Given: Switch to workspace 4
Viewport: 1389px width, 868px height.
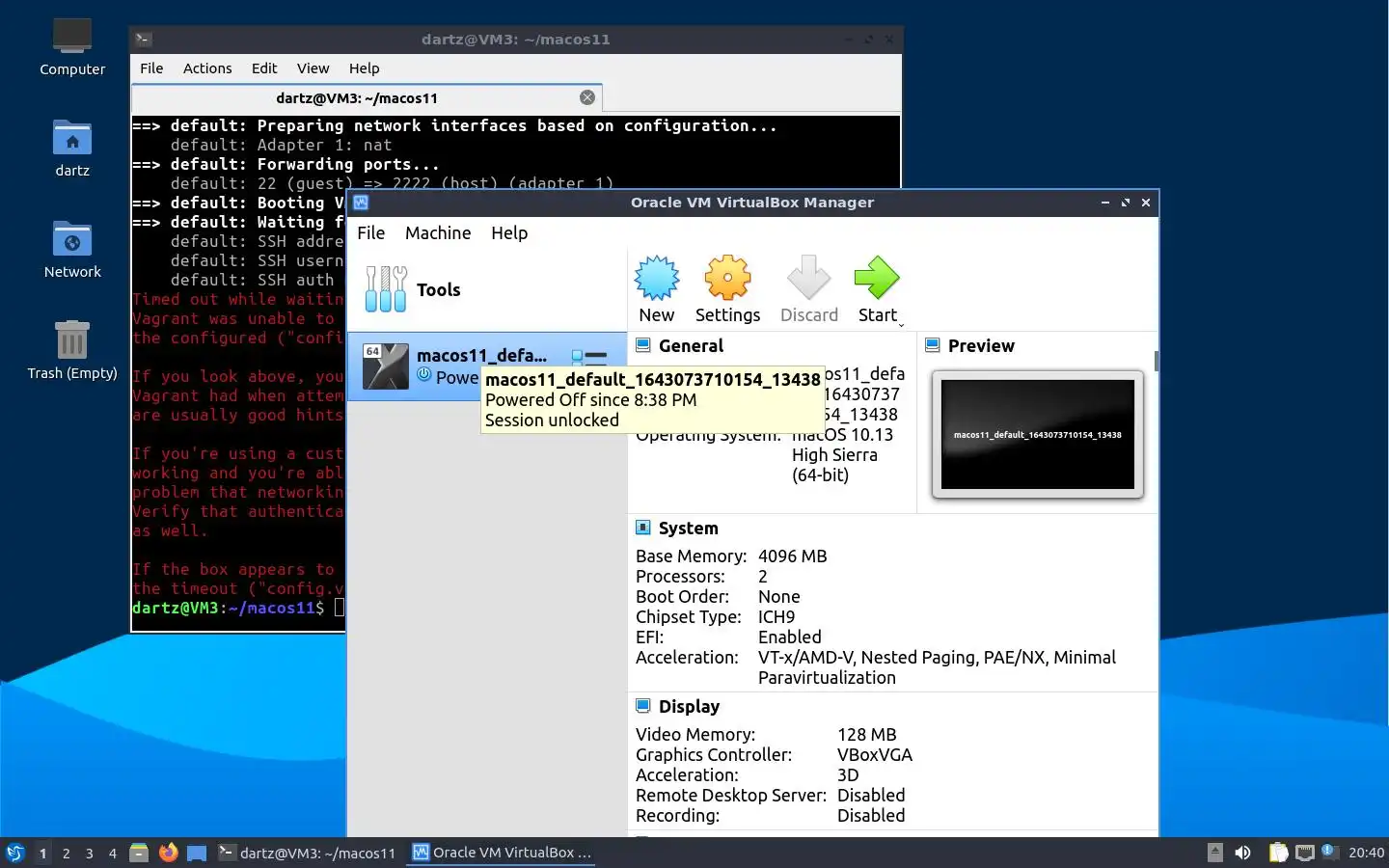Looking at the screenshot, I should 112,853.
